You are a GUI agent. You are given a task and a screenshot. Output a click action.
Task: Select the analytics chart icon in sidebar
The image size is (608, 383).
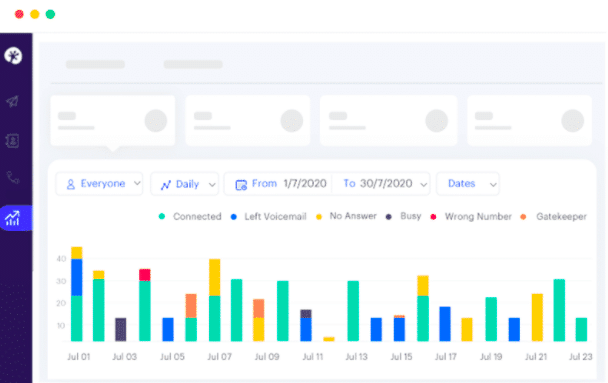pos(12,218)
